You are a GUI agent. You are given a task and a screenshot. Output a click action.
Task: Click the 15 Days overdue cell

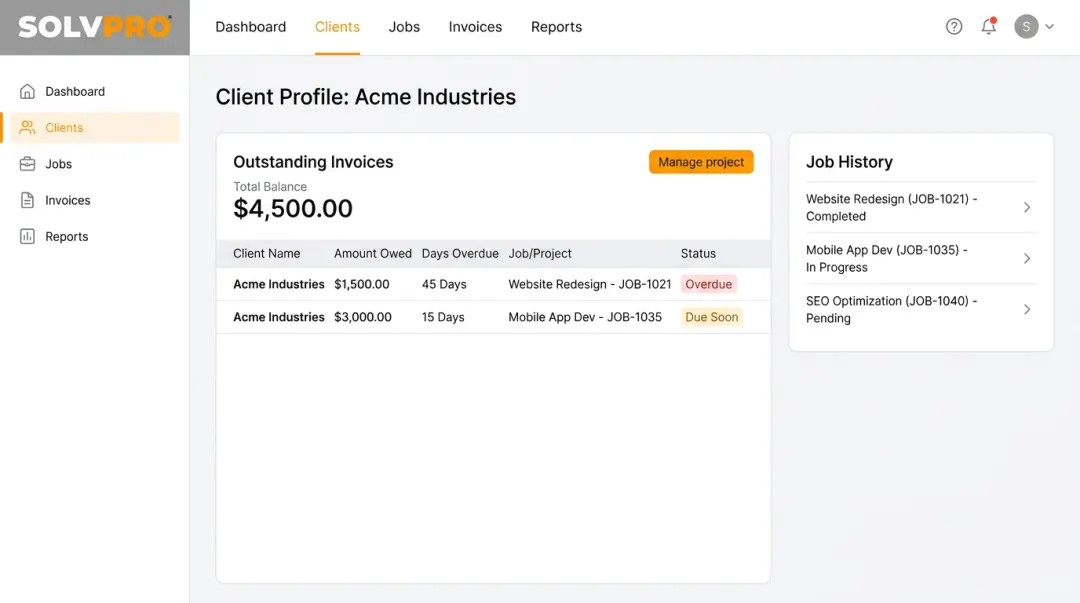pyautogui.click(x=443, y=317)
